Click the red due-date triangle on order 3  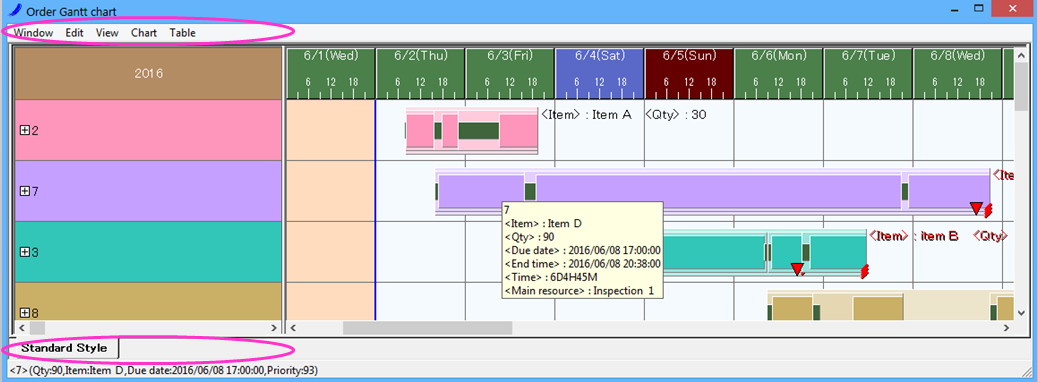click(797, 269)
